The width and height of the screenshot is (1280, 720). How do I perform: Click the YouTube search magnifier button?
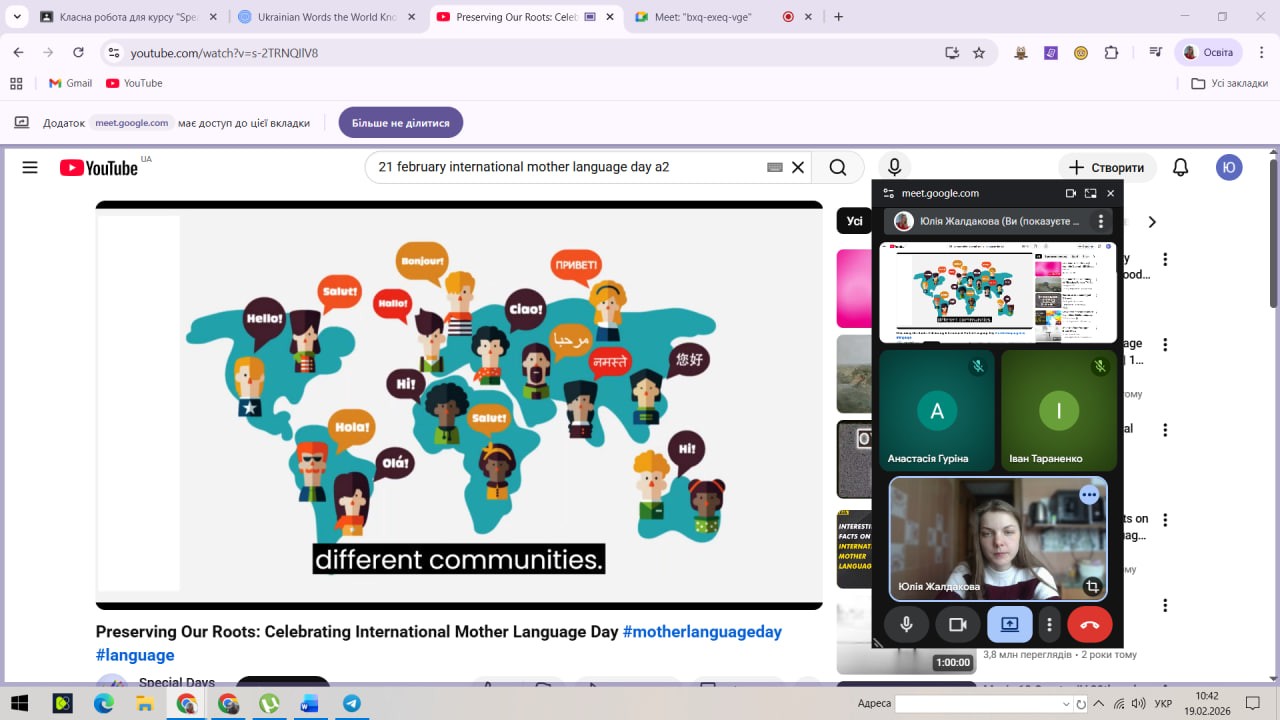tap(838, 168)
